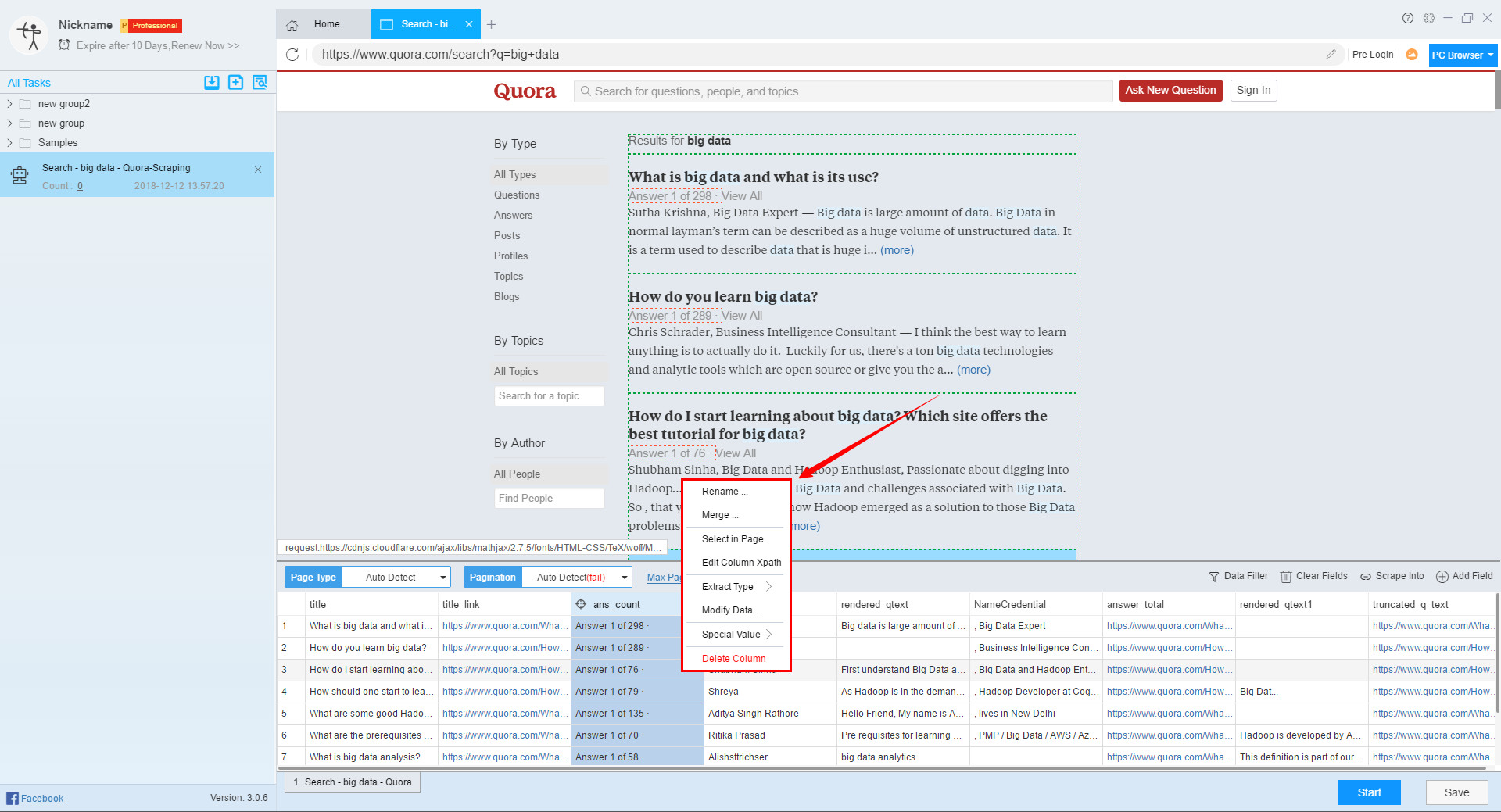1501x812 pixels.
Task: Click Add Field in the data toolbar
Action: 1464,576
